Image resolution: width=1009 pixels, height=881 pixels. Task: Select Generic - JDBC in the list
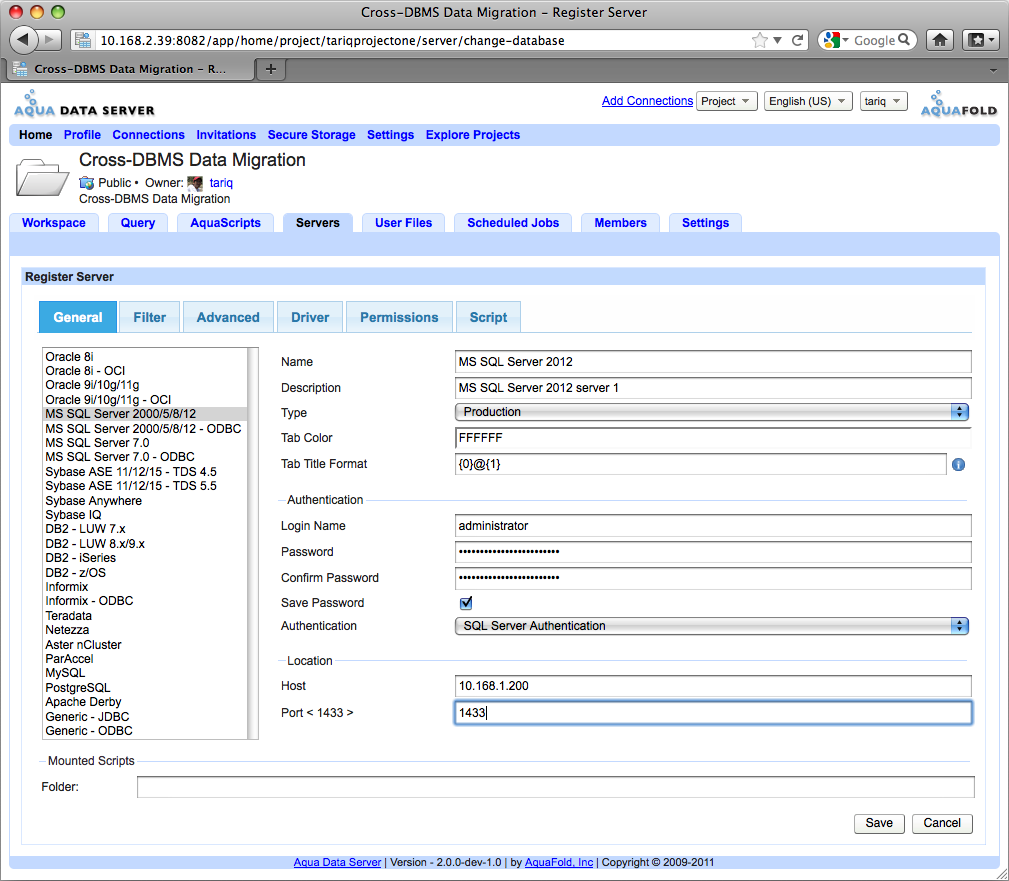point(145,717)
